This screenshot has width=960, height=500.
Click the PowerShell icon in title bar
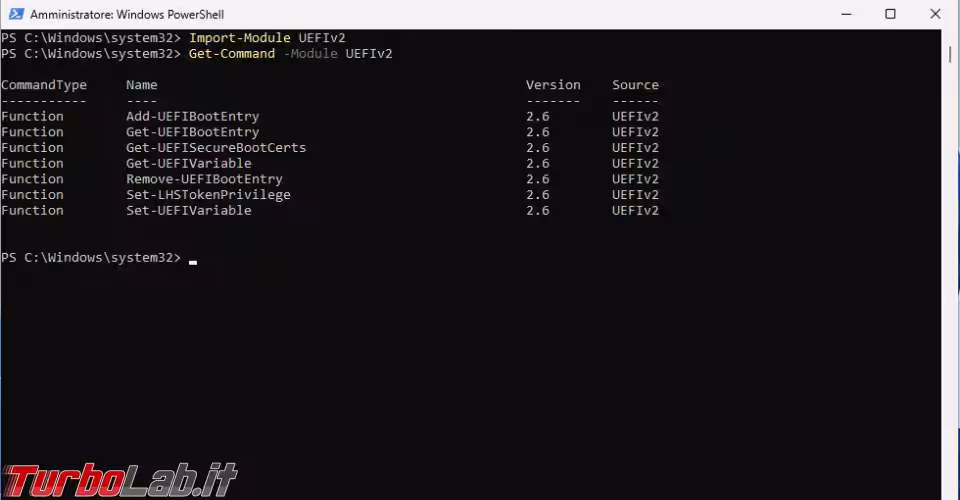click(16, 14)
